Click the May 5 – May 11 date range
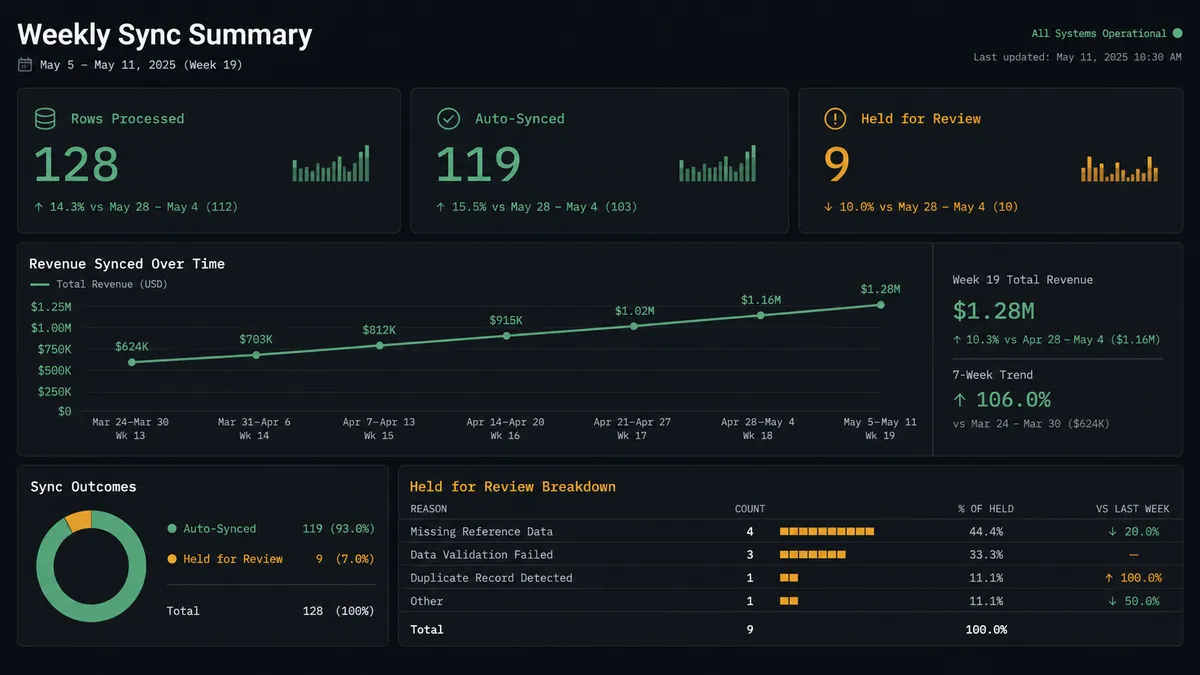Screen dimensions: 1200x675 (141, 65)
